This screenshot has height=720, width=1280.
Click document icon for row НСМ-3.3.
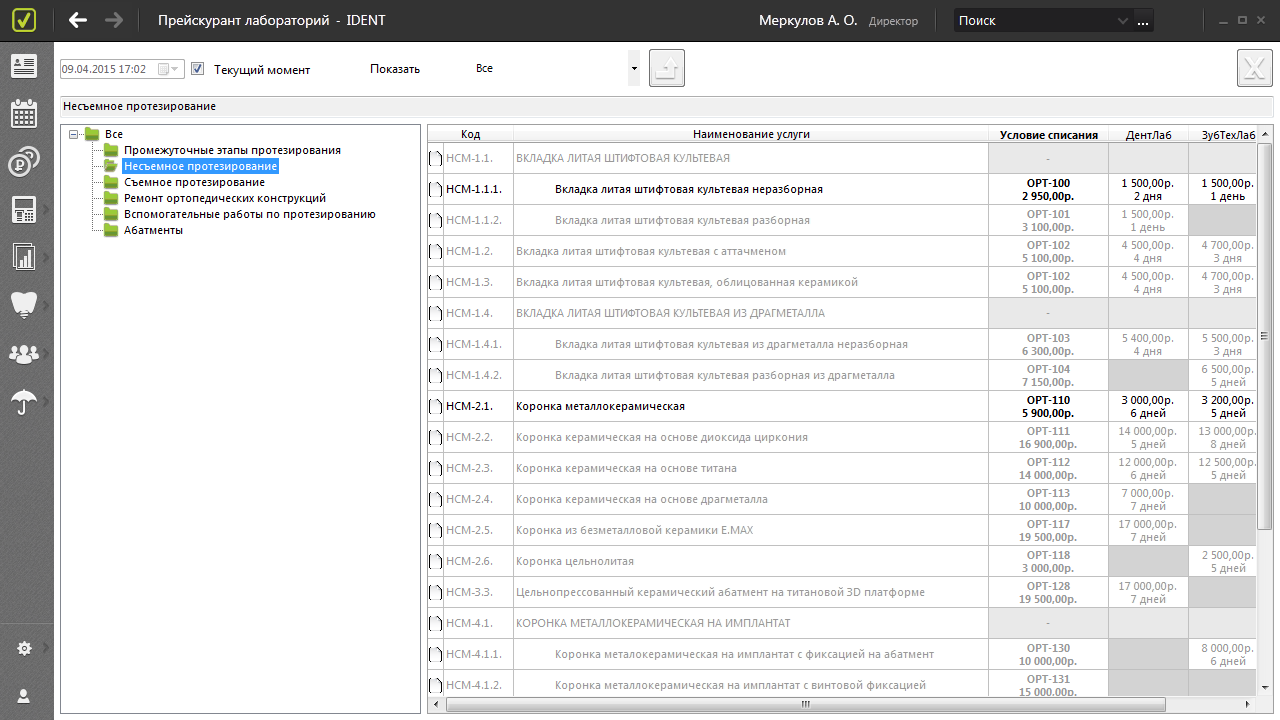pyautogui.click(x=435, y=592)
